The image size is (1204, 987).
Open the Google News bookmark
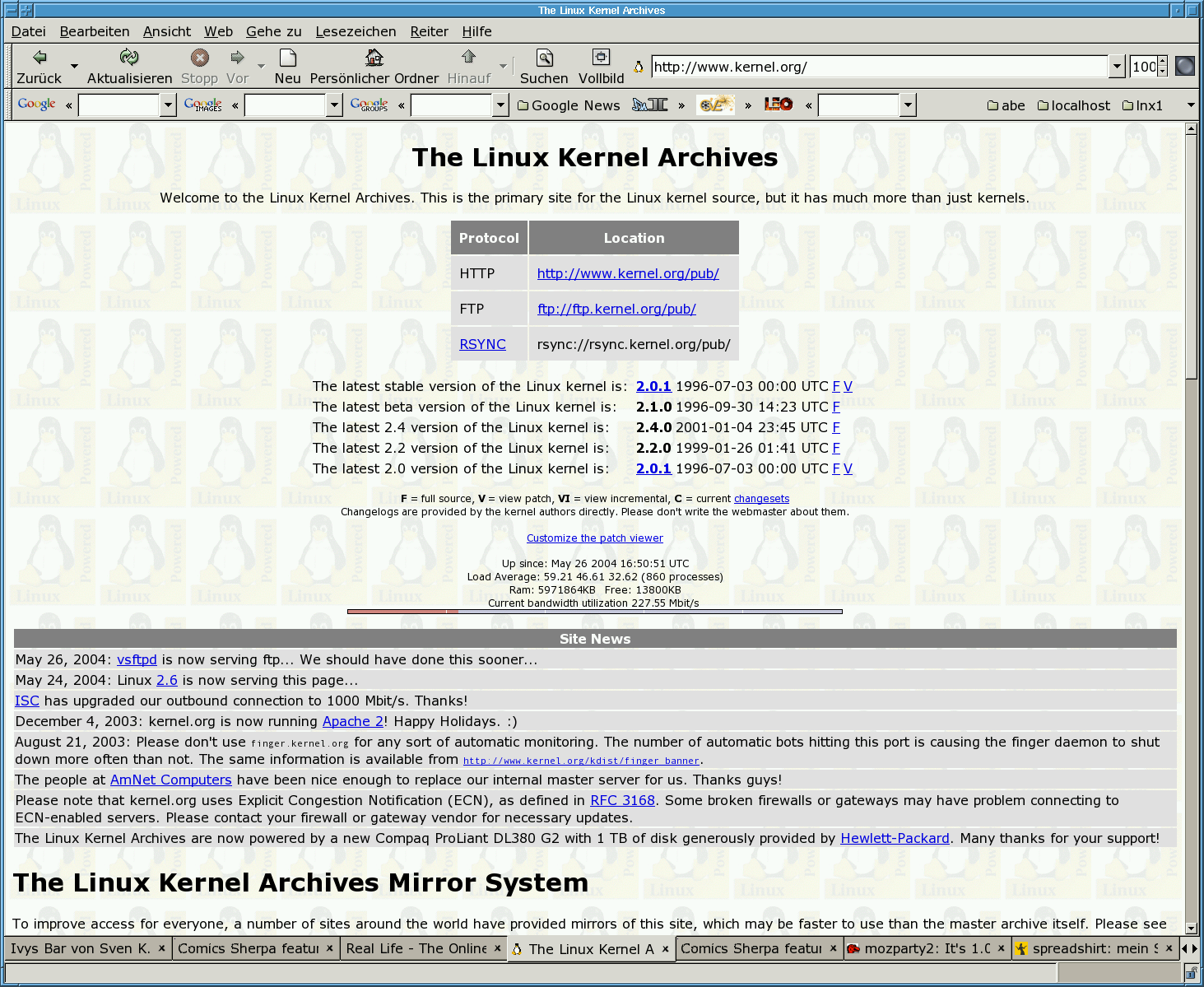(x=568, y=105)
